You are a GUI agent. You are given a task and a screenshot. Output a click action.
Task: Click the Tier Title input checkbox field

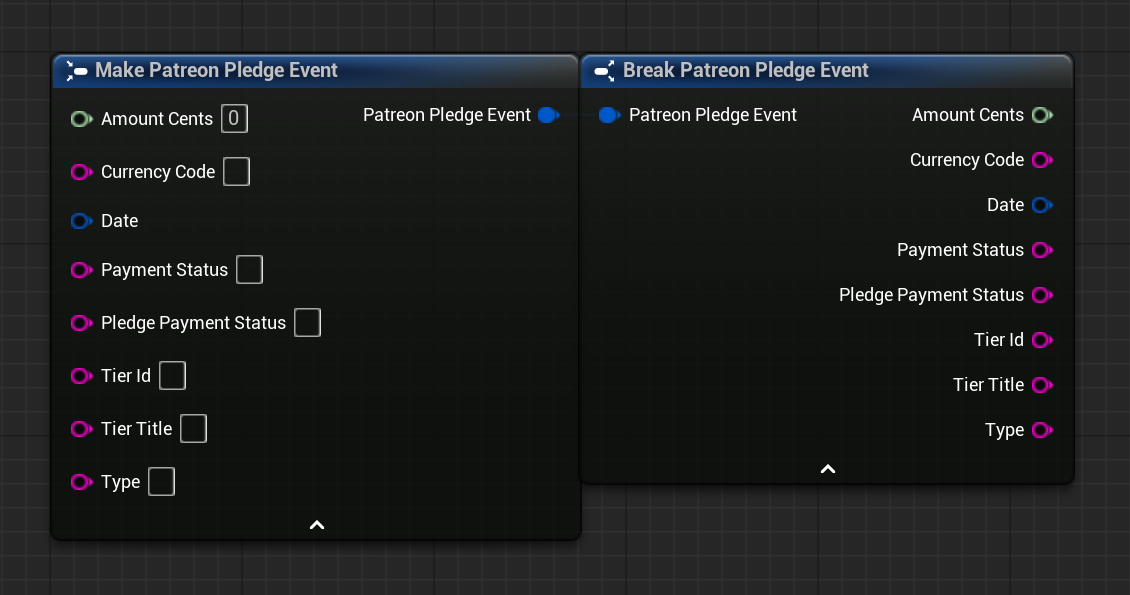click(193, 428)
